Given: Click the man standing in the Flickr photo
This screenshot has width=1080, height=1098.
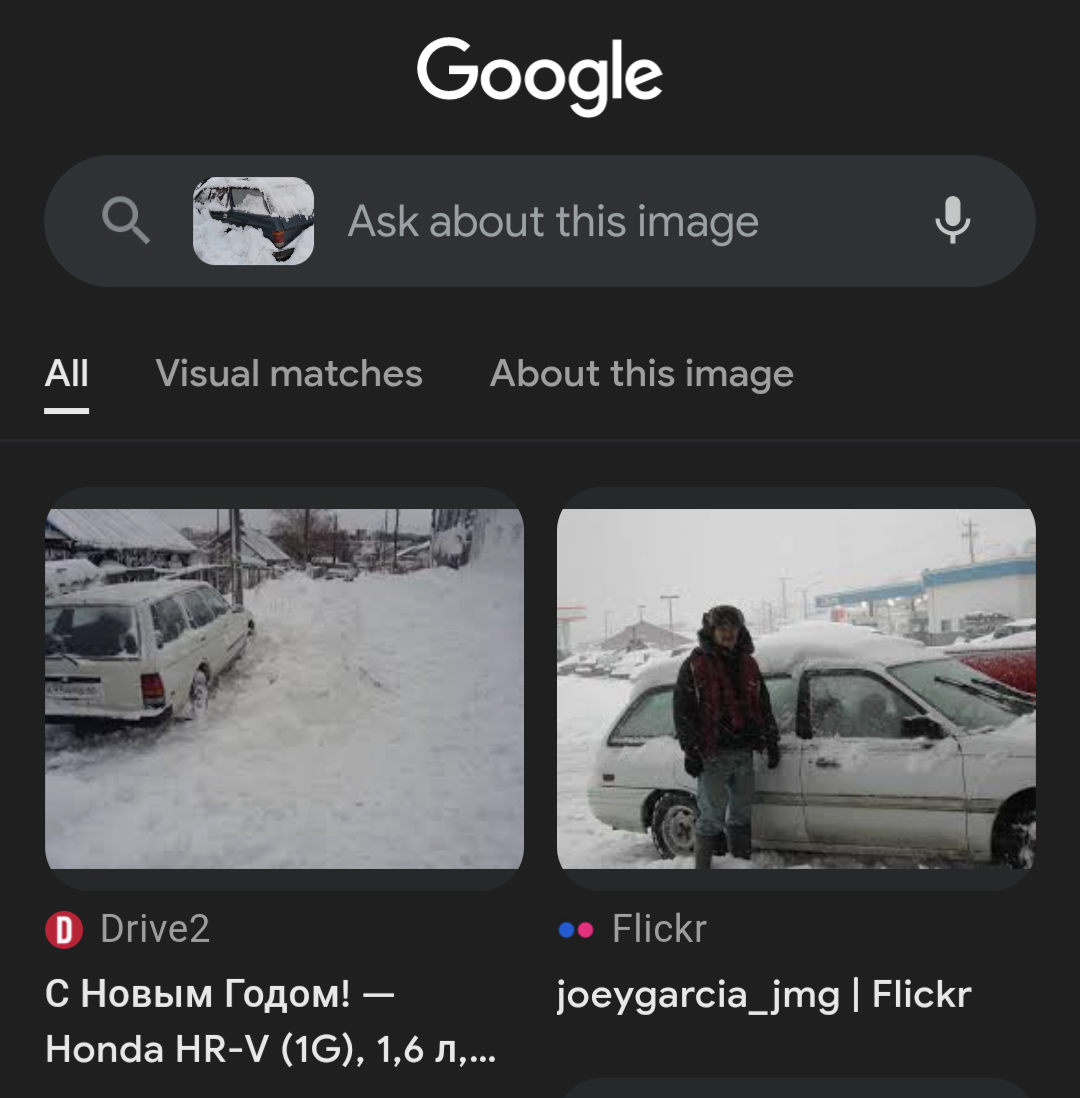Looking at the screenshot, I should tap(724, 720).
